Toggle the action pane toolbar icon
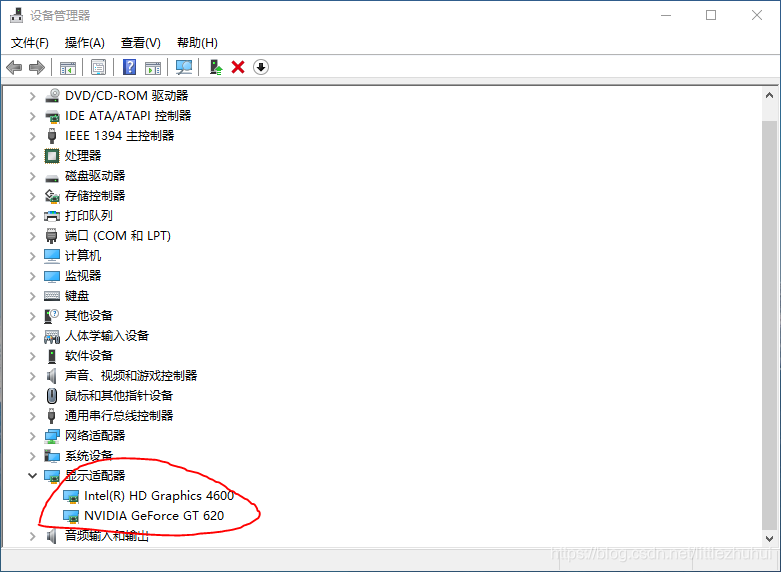 (x=153, y=67)
